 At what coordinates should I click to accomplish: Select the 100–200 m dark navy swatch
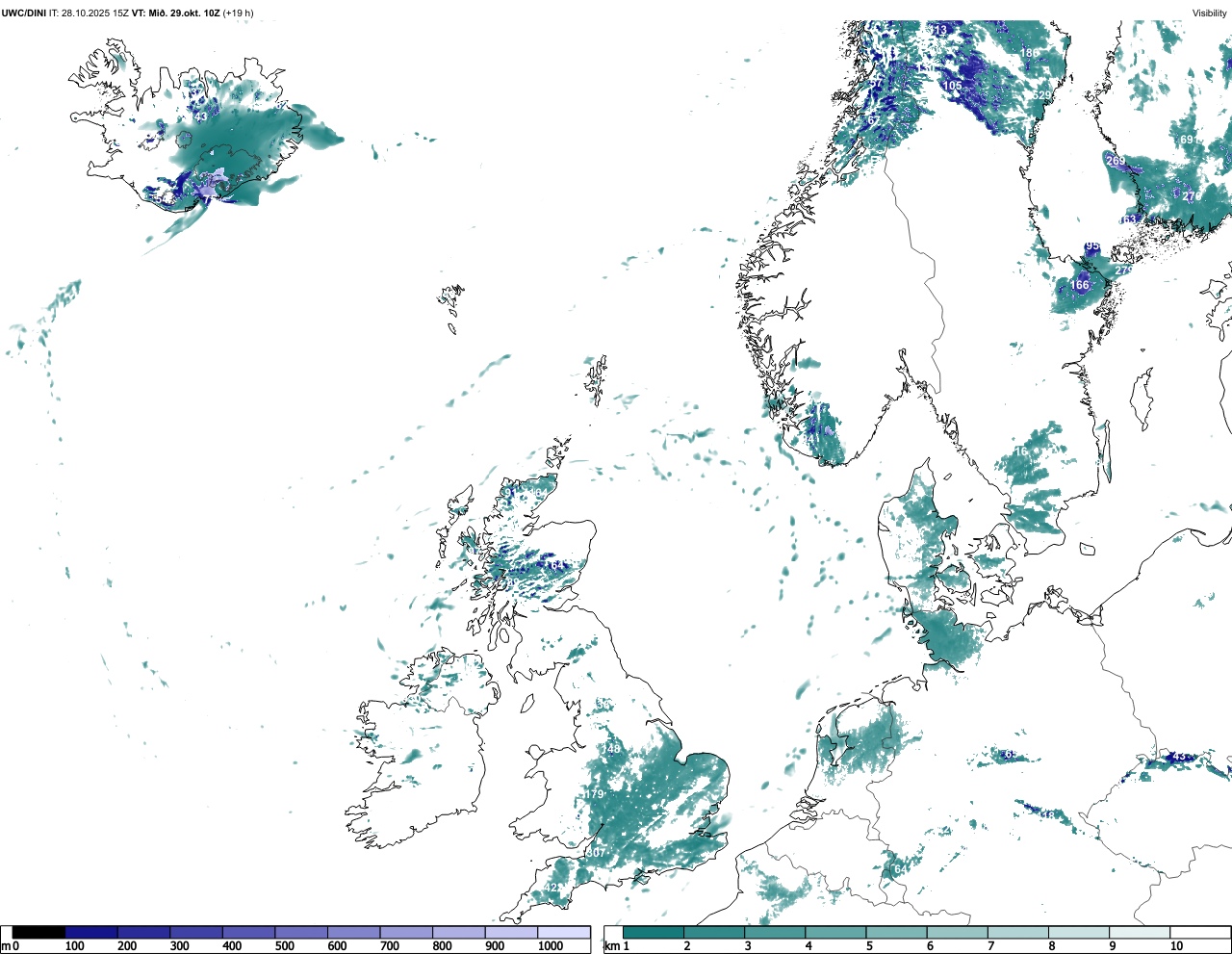(91, 933)
